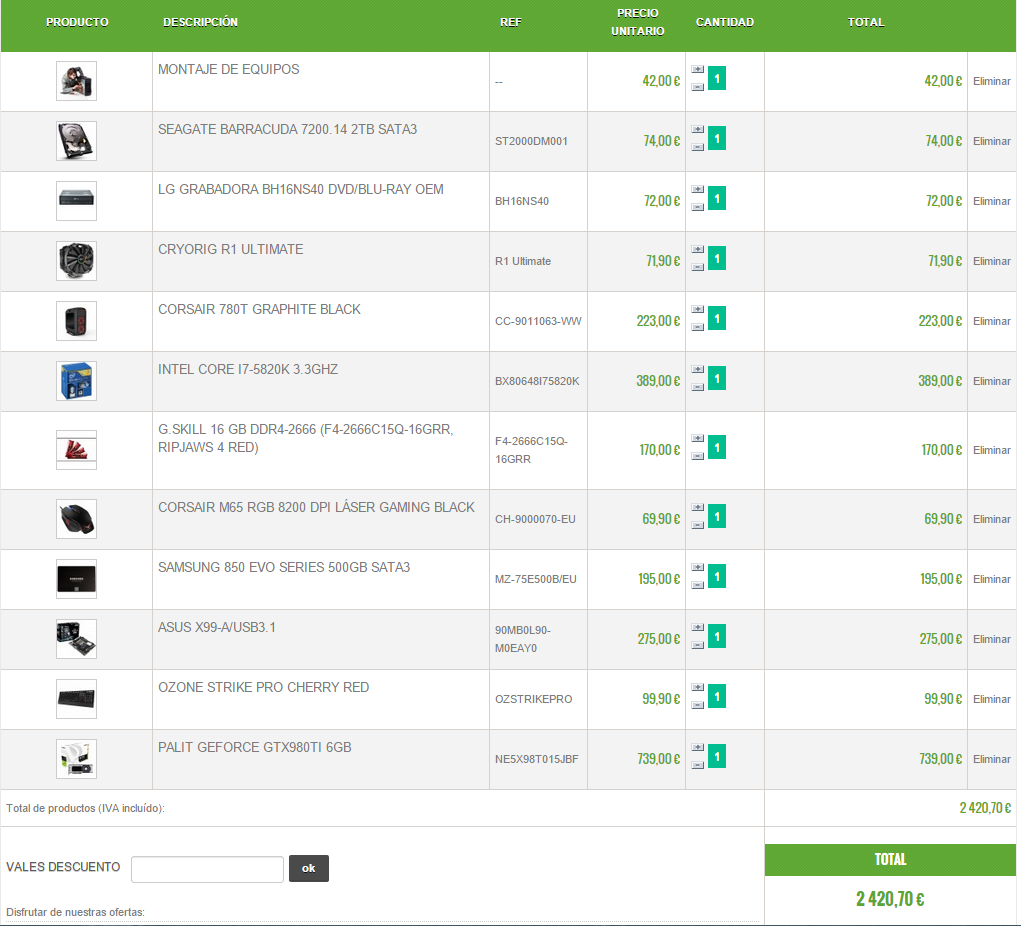Image resolution: width=1021 pixels, height=926 pixels.
Task: Decrease INTEL CORE I7-5820K quantity
Action: point(697,386)
